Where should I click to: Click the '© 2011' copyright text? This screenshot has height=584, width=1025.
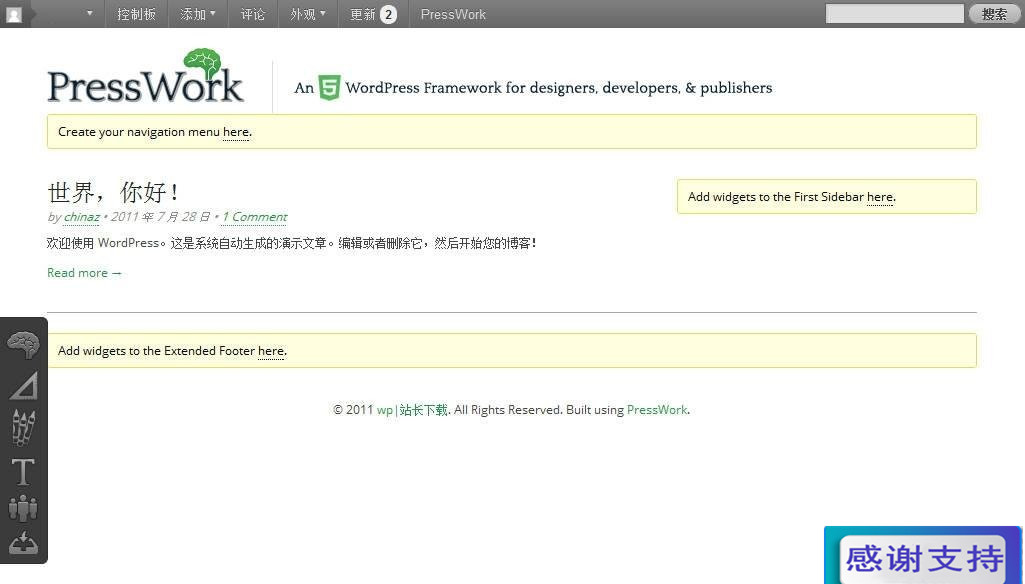tap(353, 410)
